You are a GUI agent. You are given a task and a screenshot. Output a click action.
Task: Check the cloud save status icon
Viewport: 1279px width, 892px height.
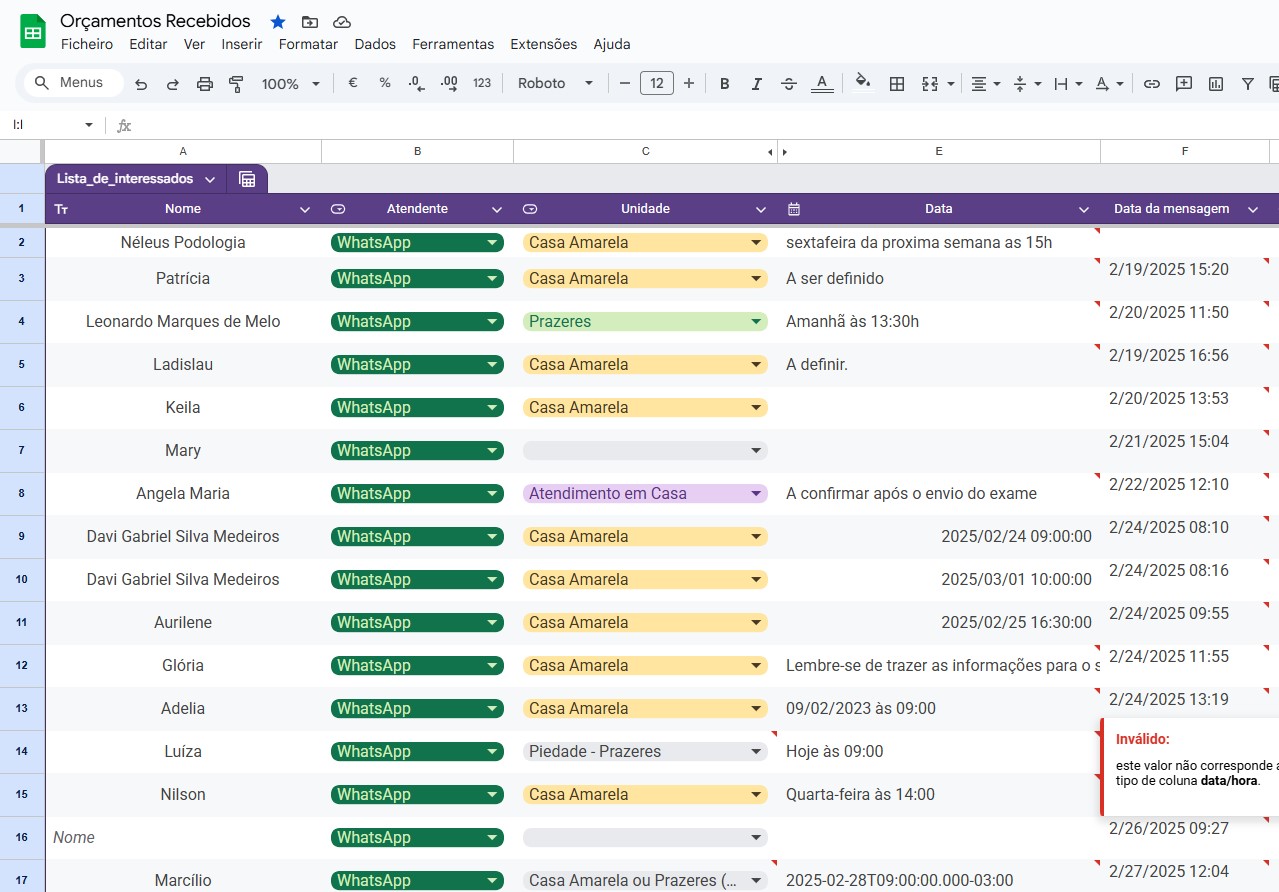(342, 22)
